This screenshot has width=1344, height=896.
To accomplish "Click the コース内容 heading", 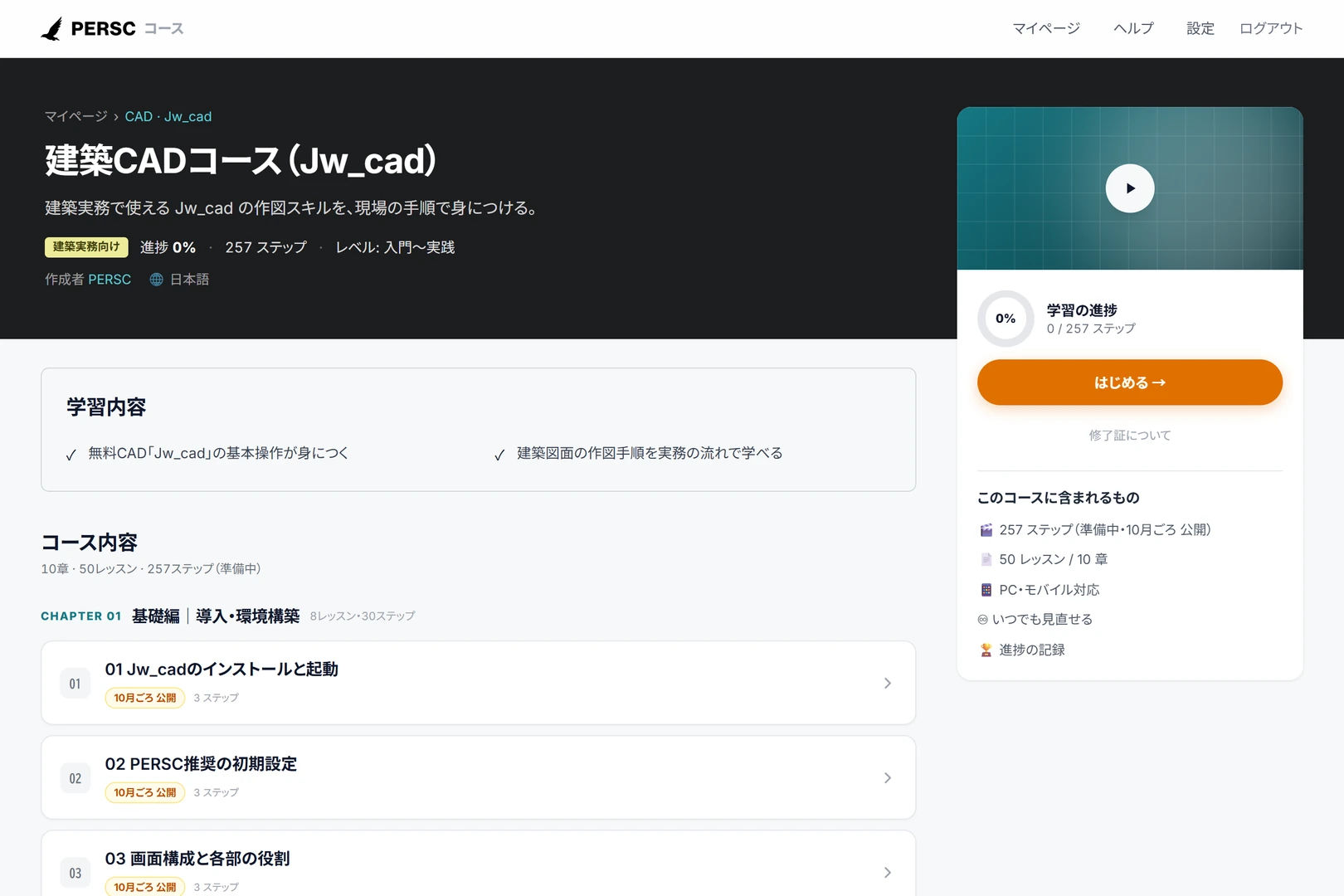I will [x=90, y=543].
